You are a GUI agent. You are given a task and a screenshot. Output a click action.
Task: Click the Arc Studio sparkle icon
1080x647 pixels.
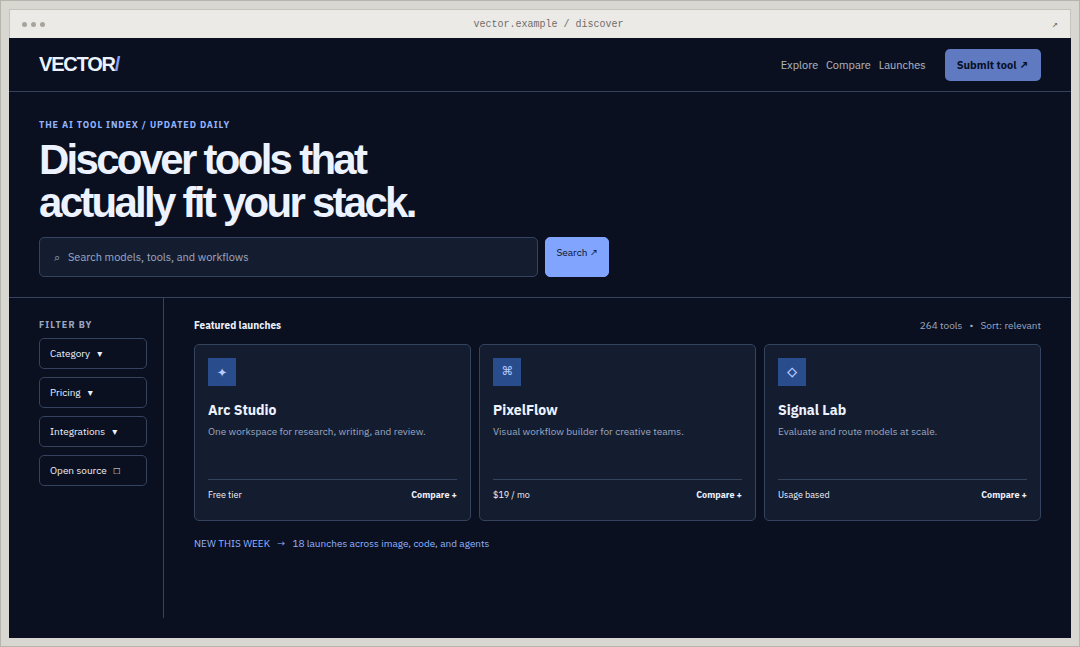pyautogui.click(x=222, y=372)
